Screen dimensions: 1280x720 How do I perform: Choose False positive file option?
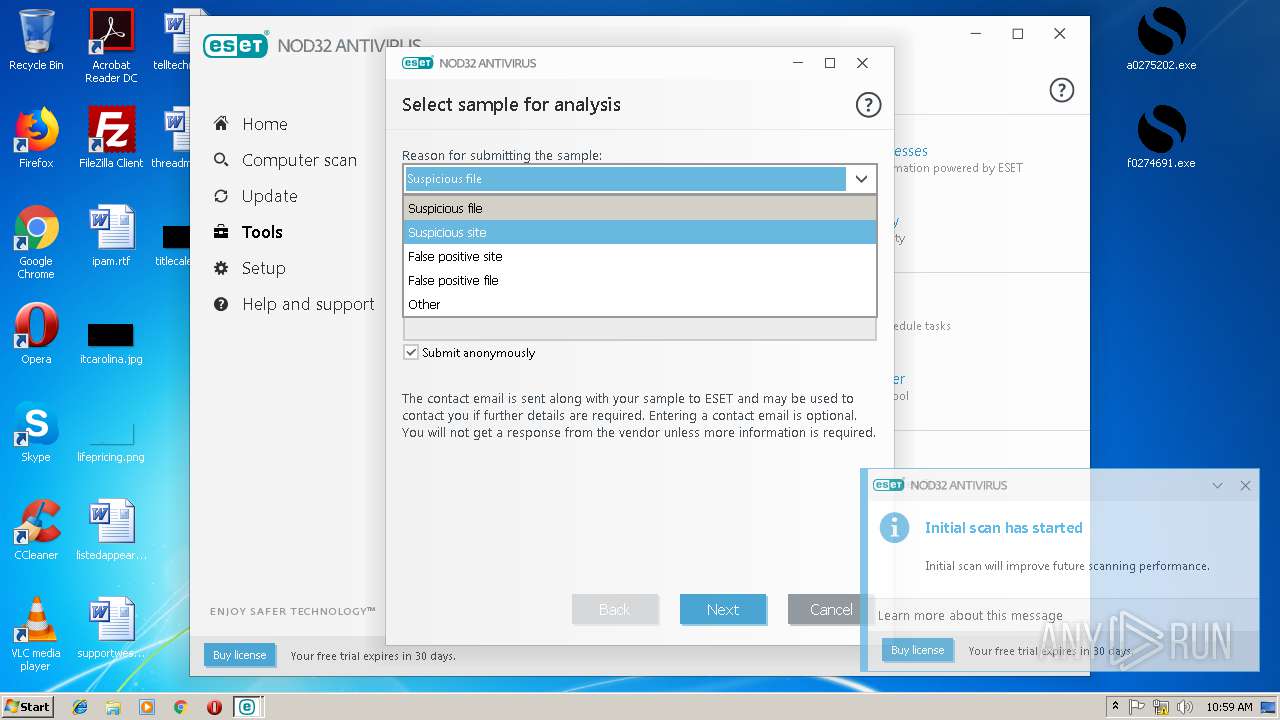click(640, 280)
